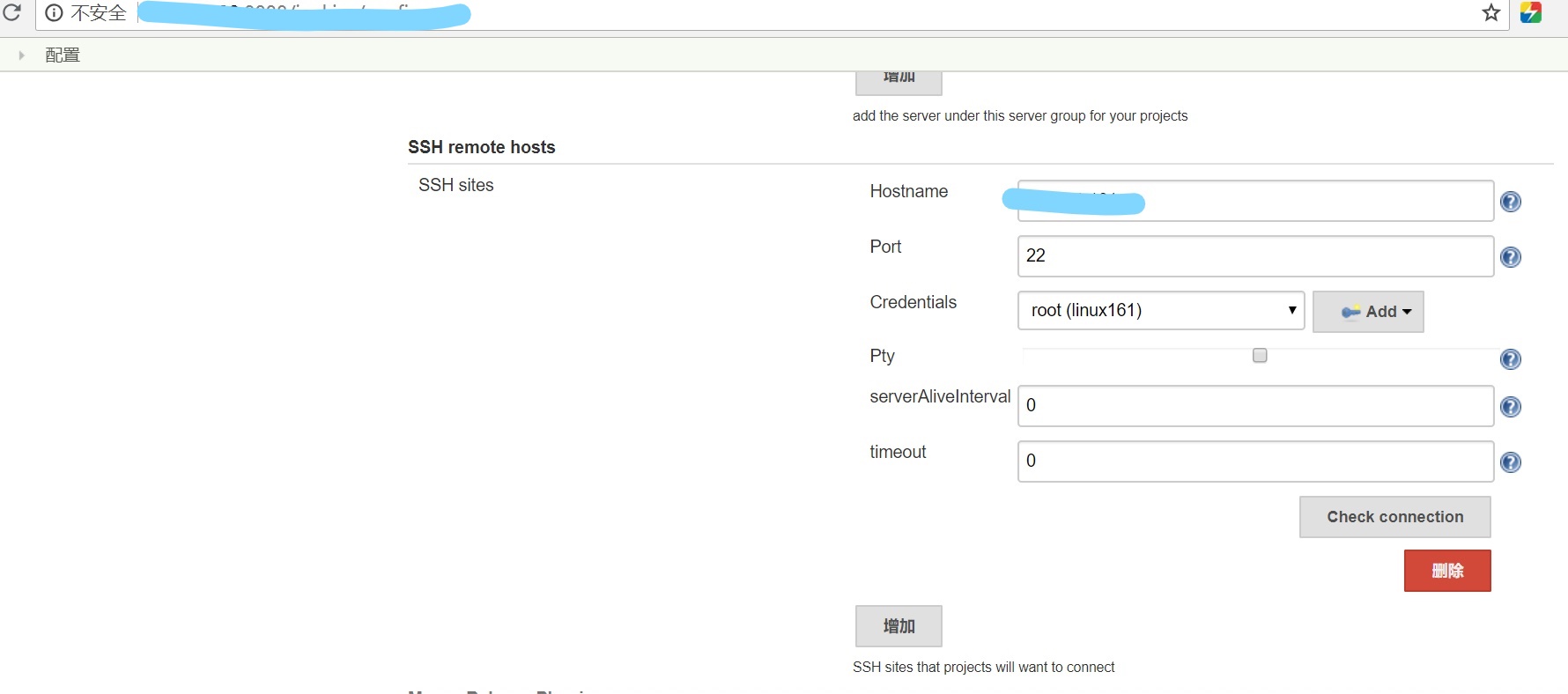Click the SSH remote hosts heading
The image size is (1568, 694).
click(x=482, y=147)
